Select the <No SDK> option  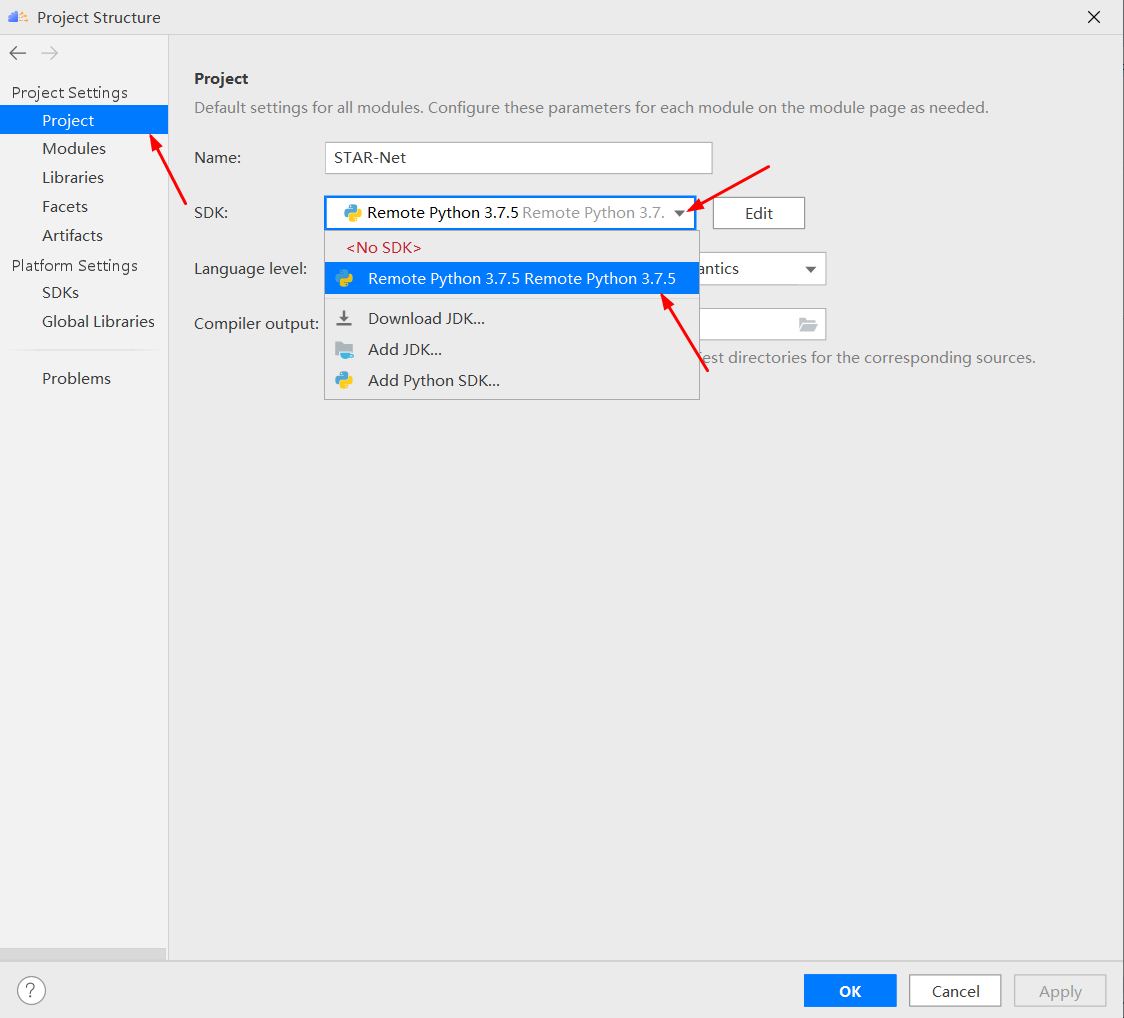384,248
